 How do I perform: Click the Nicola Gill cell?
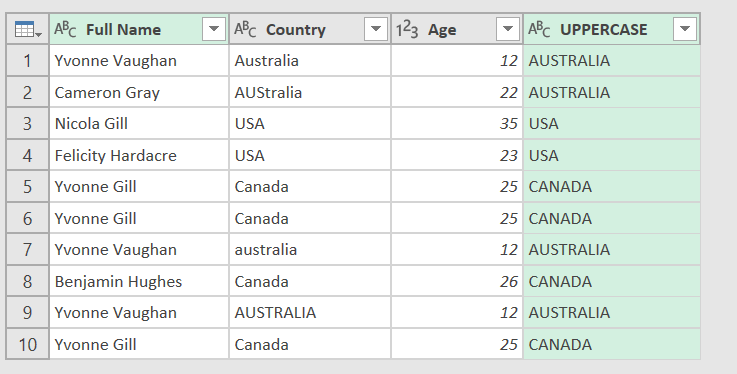tap(139, 124)
